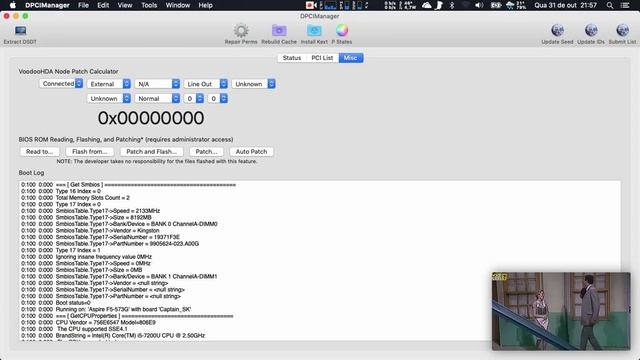Open the Apple menu
640x360 pixels.
coord(13,5)
